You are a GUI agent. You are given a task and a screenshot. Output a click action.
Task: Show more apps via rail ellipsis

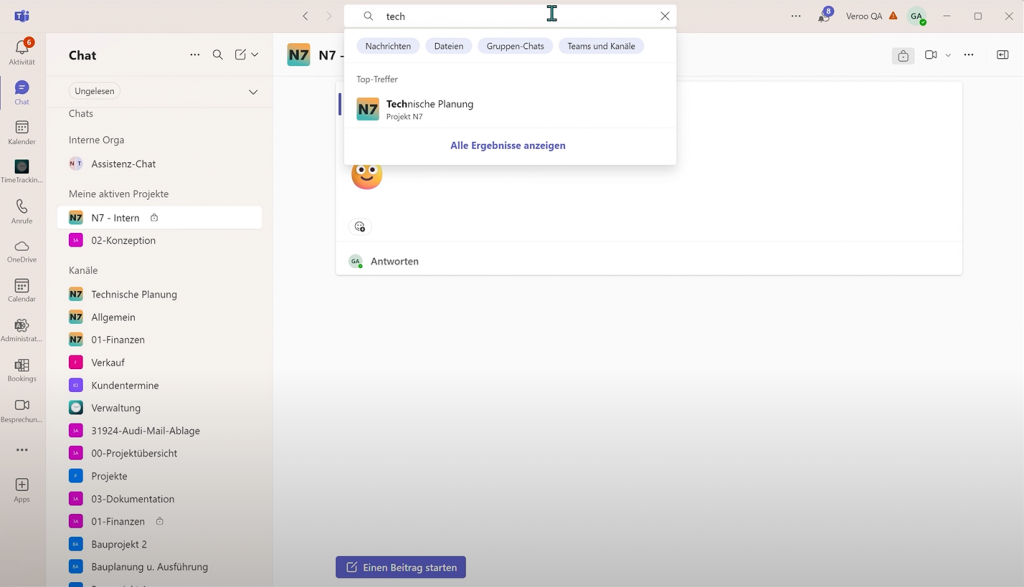click(22, 450)
